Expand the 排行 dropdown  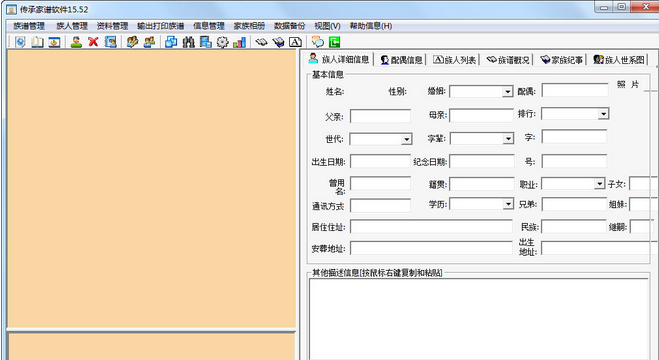point(604,114)
